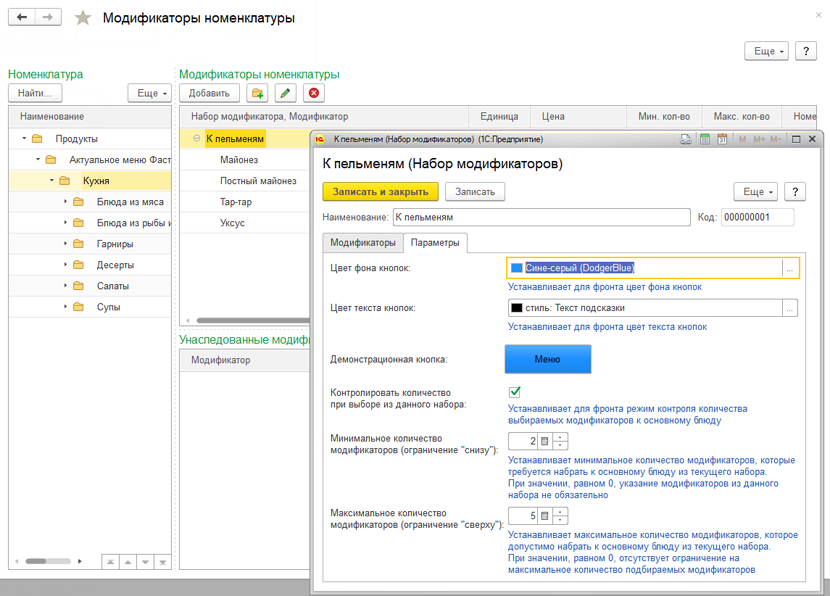Click the green edit pencil icon
830x596 pixels.
(x=286, y=93)
